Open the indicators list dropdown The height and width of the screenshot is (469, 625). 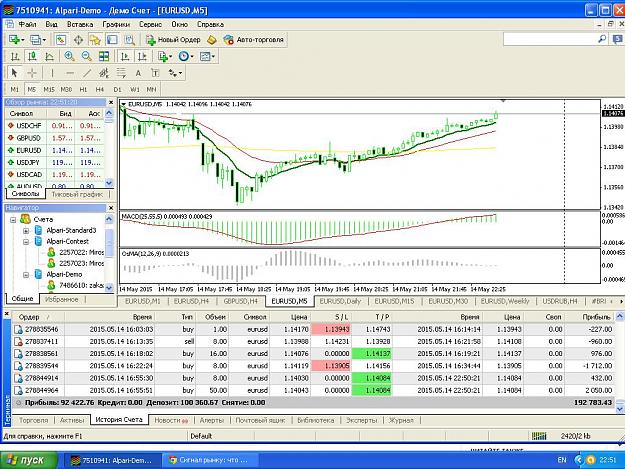(x=165, y=56)
